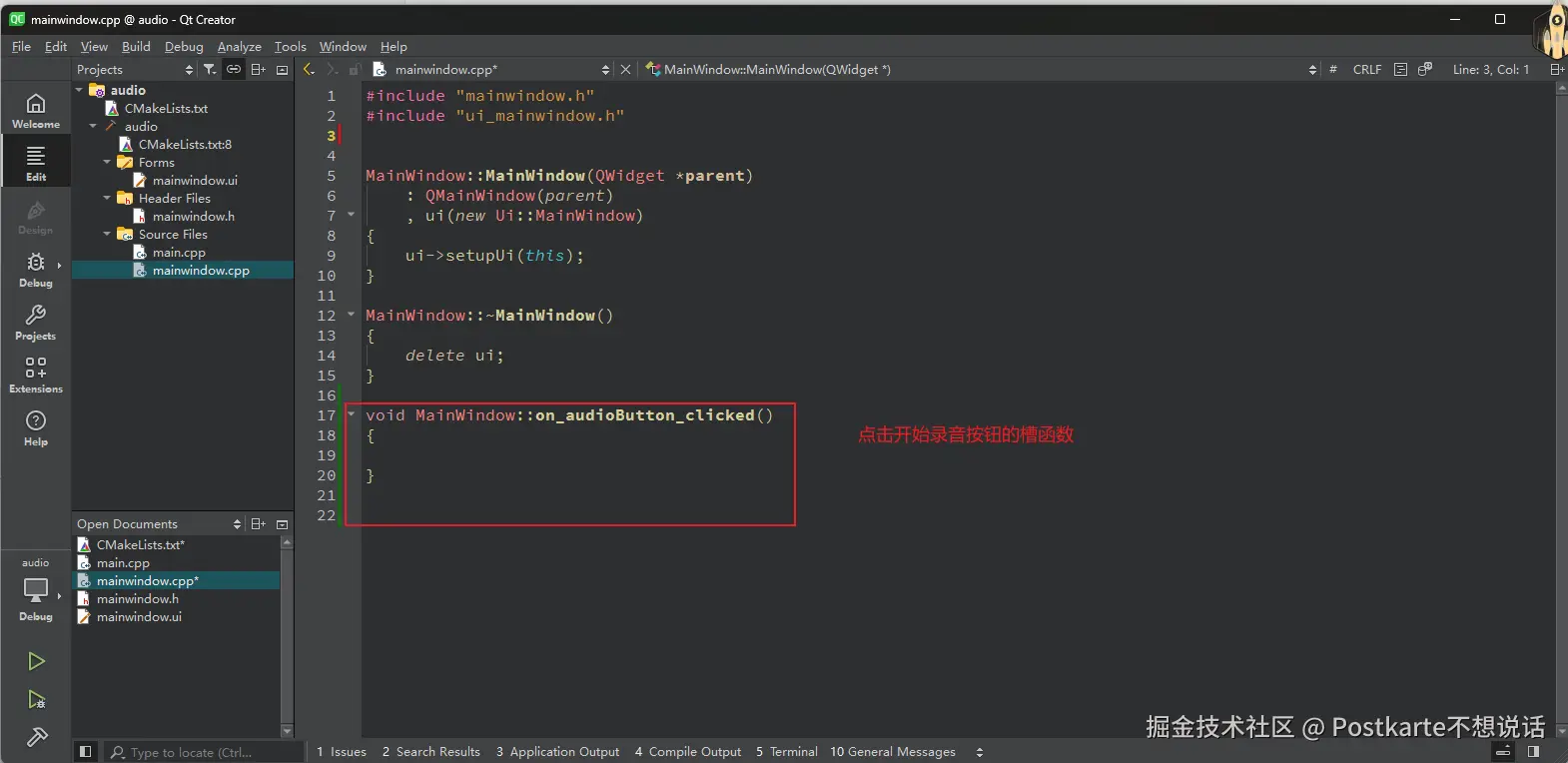Click the # preprocessor directives button
Viewport: 1568px width, 763px height.
(1332, 69)
